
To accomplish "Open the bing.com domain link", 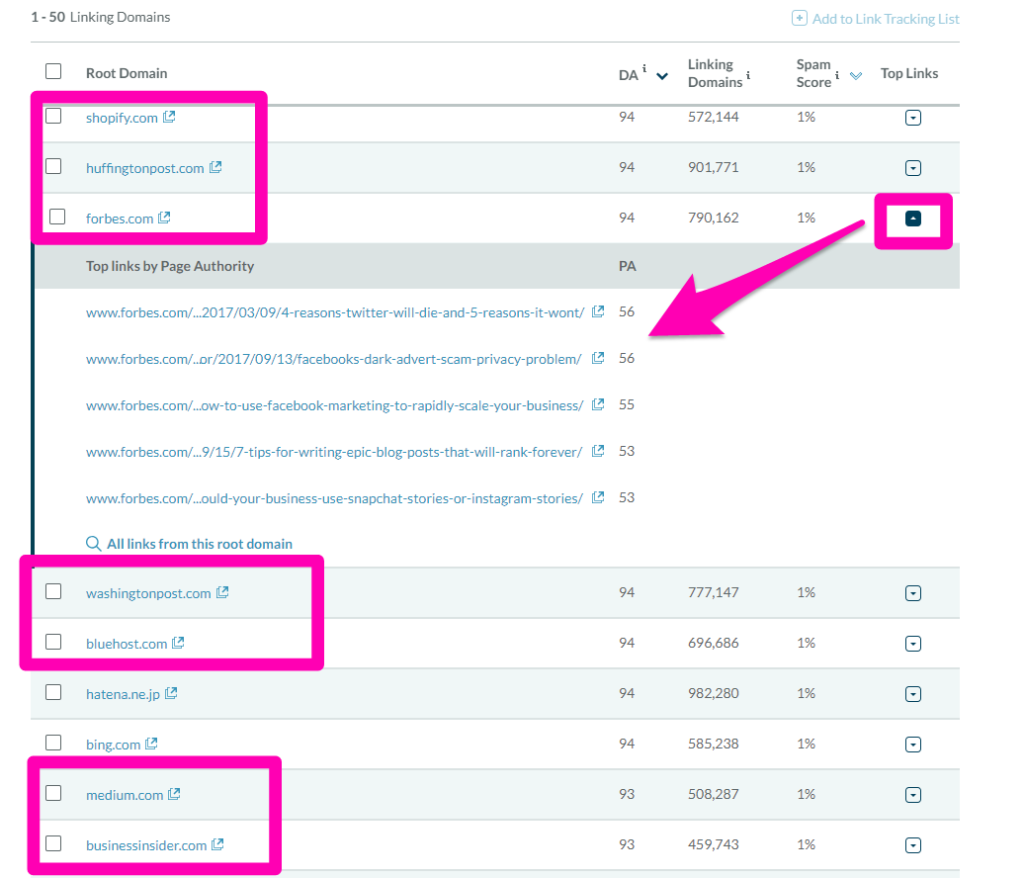I will (113, 744).
